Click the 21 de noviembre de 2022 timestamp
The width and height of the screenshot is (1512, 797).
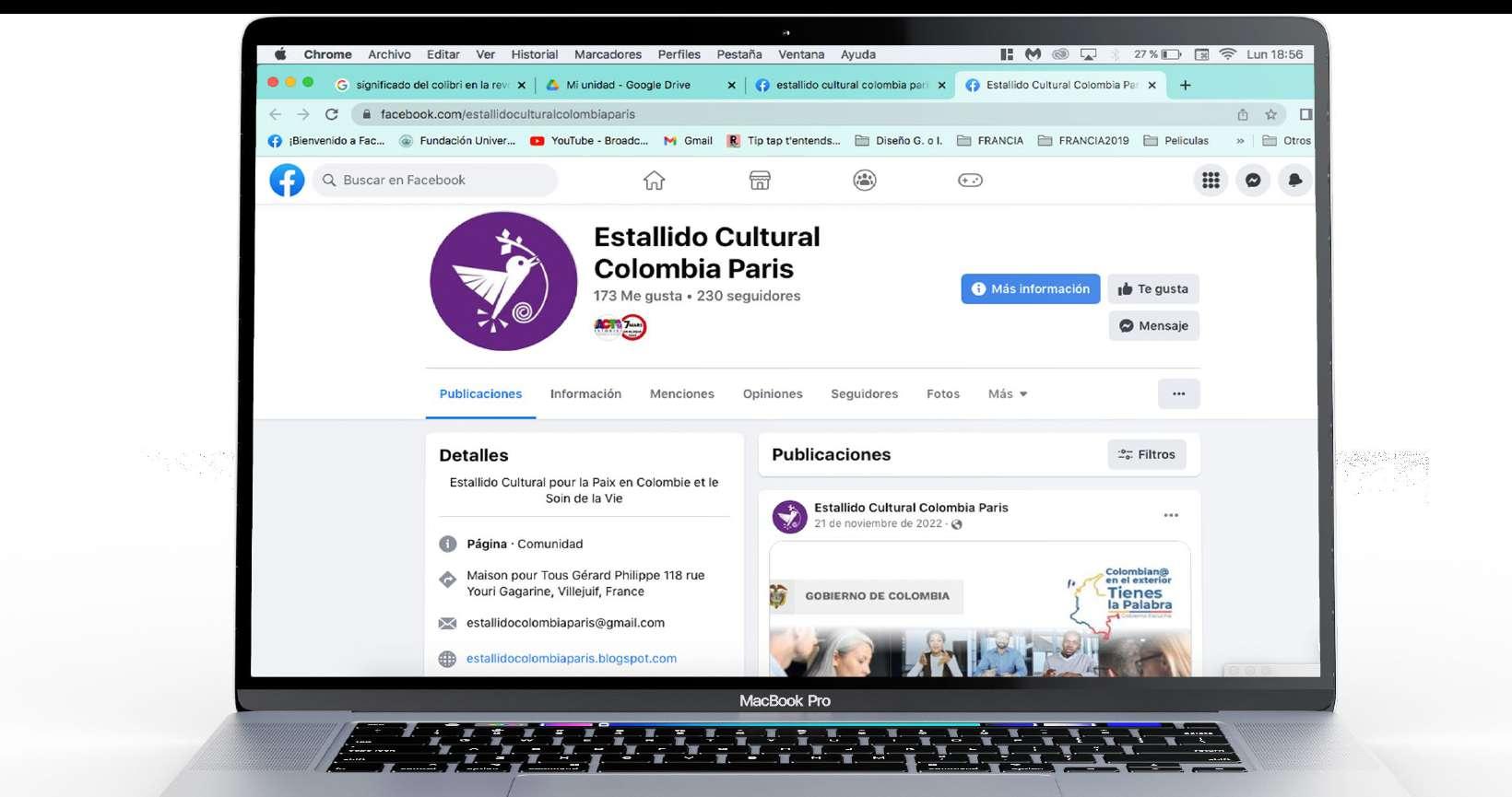pyautogui.click(x=878, y=523)
